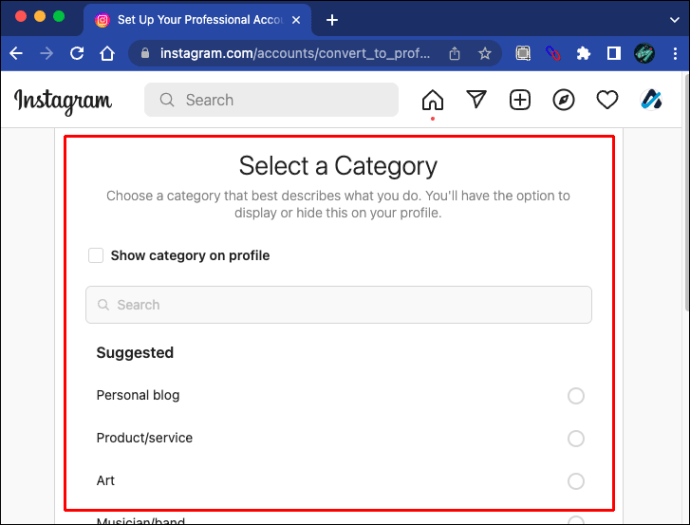Bookmark this page with star icon
690x525 pixels.
485,54
